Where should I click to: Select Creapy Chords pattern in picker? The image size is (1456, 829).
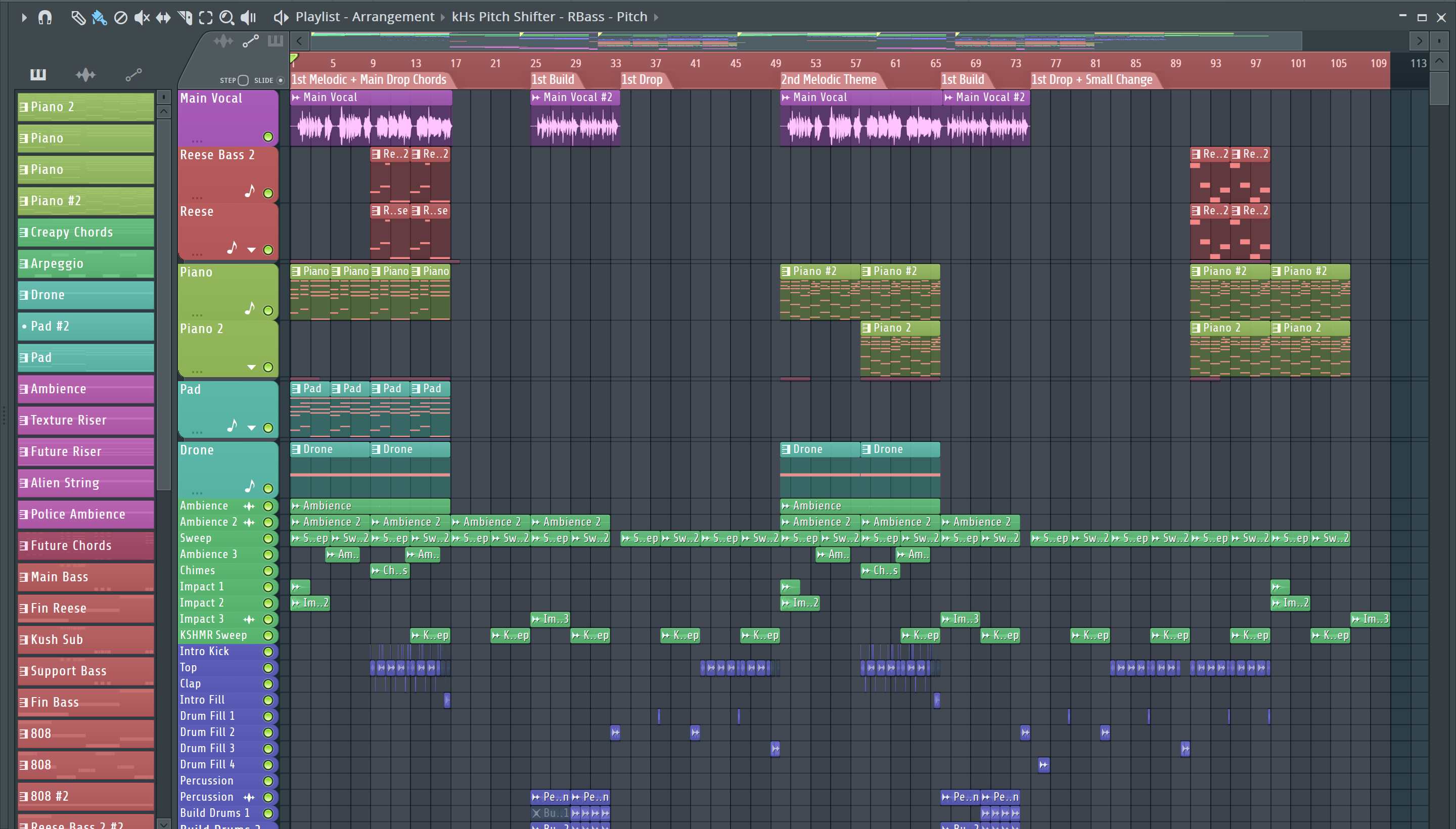point(86,233)
